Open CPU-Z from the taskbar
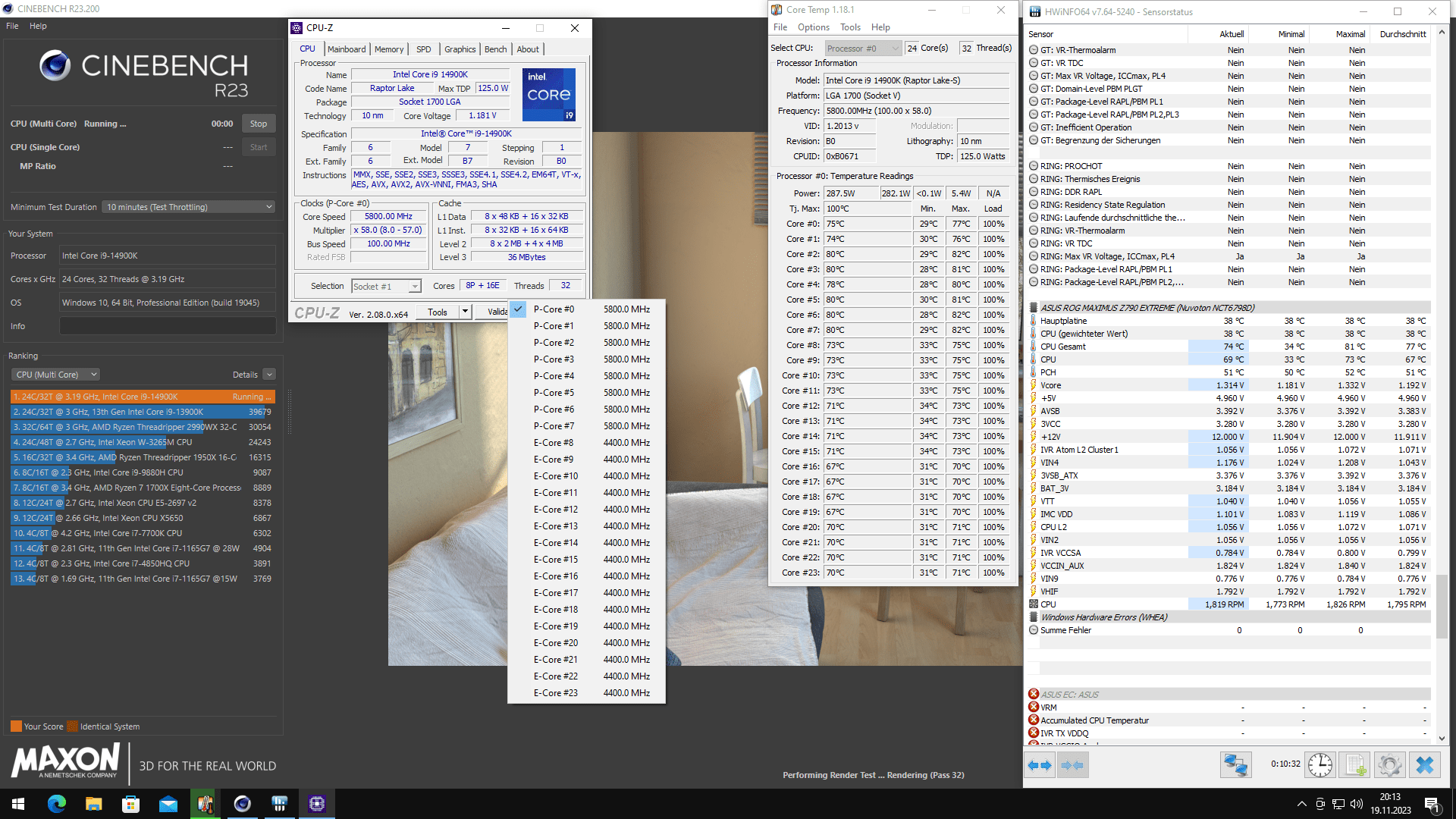 tap(316, 804)
